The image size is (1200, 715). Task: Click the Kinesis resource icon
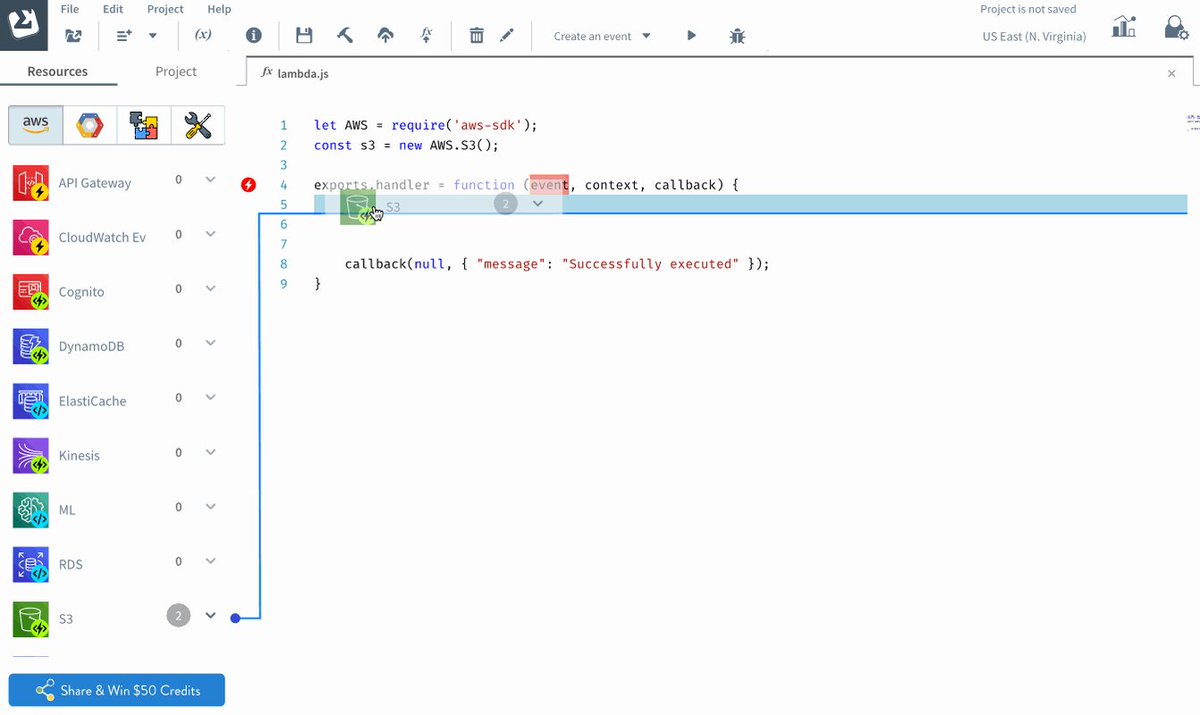pos(31,455)
